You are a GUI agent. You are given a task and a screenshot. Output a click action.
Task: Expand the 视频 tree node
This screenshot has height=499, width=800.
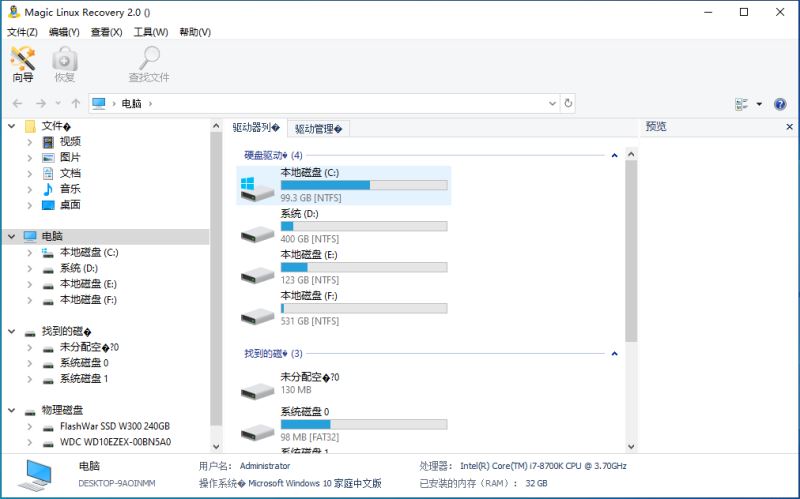tap(30, 142)
